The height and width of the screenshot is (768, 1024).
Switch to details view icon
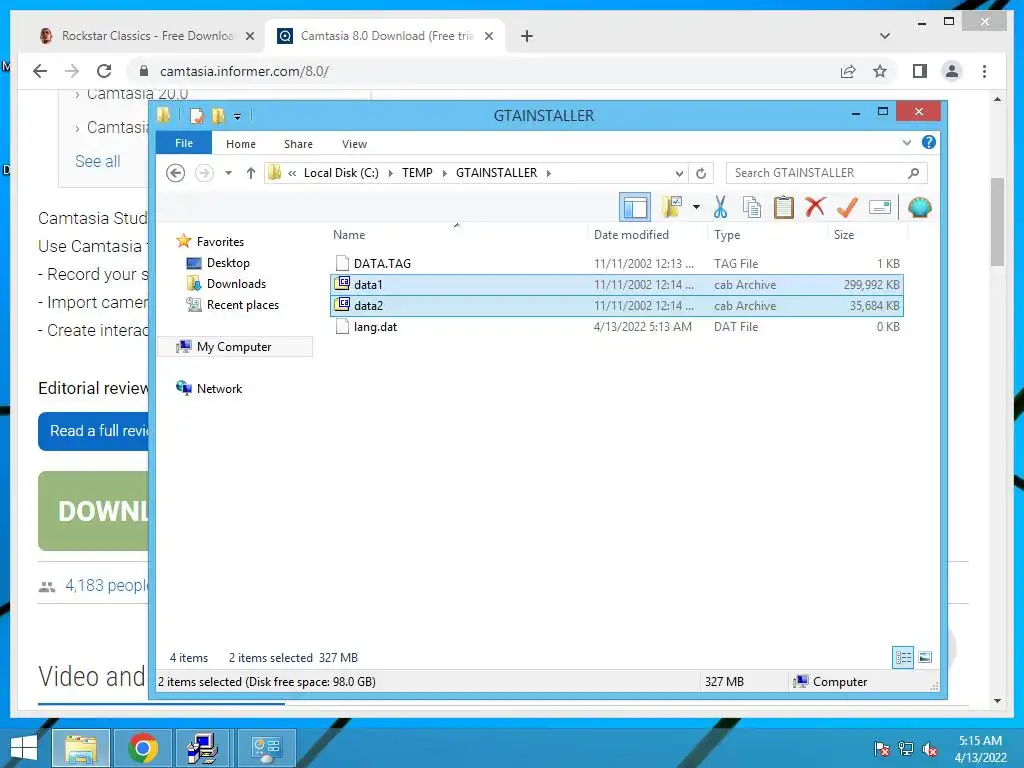point(903,657)
